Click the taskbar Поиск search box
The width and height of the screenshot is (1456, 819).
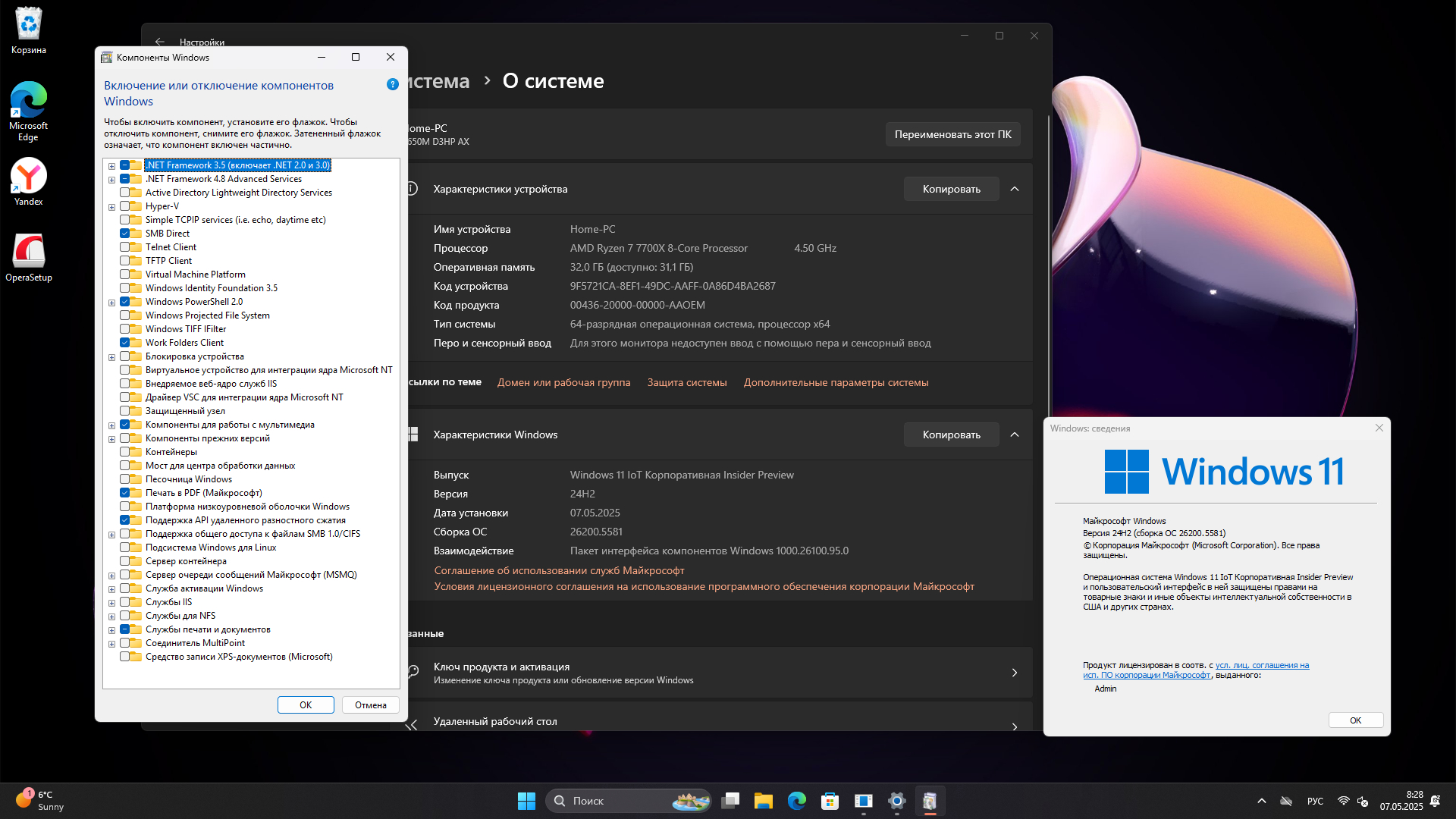628,801
